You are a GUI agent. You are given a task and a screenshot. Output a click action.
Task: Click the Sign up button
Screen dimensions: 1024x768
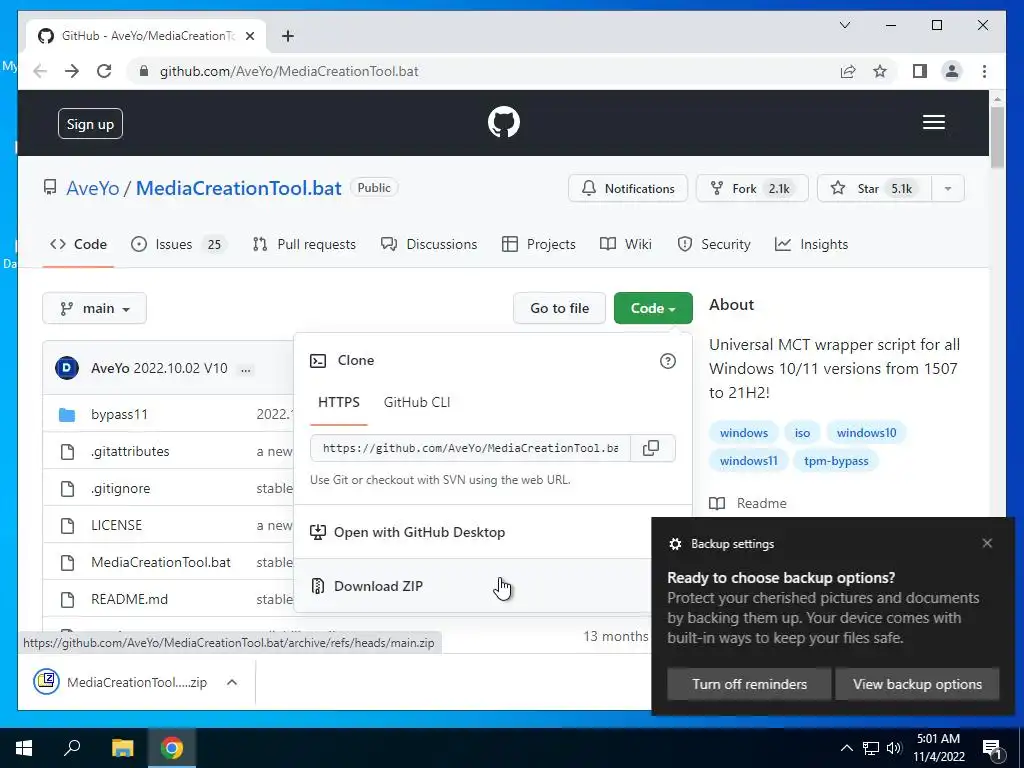(90, 123)
